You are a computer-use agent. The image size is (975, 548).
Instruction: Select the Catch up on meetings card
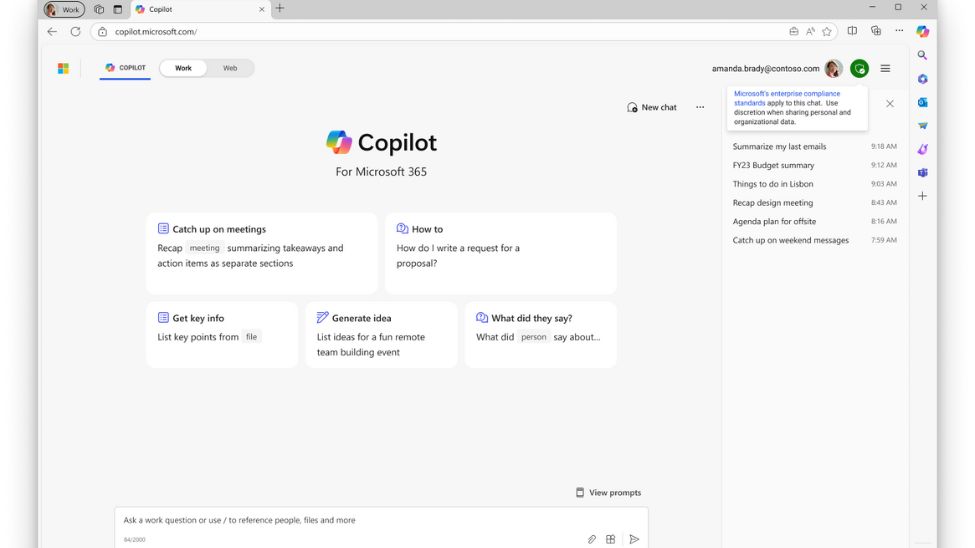point(262,253)
